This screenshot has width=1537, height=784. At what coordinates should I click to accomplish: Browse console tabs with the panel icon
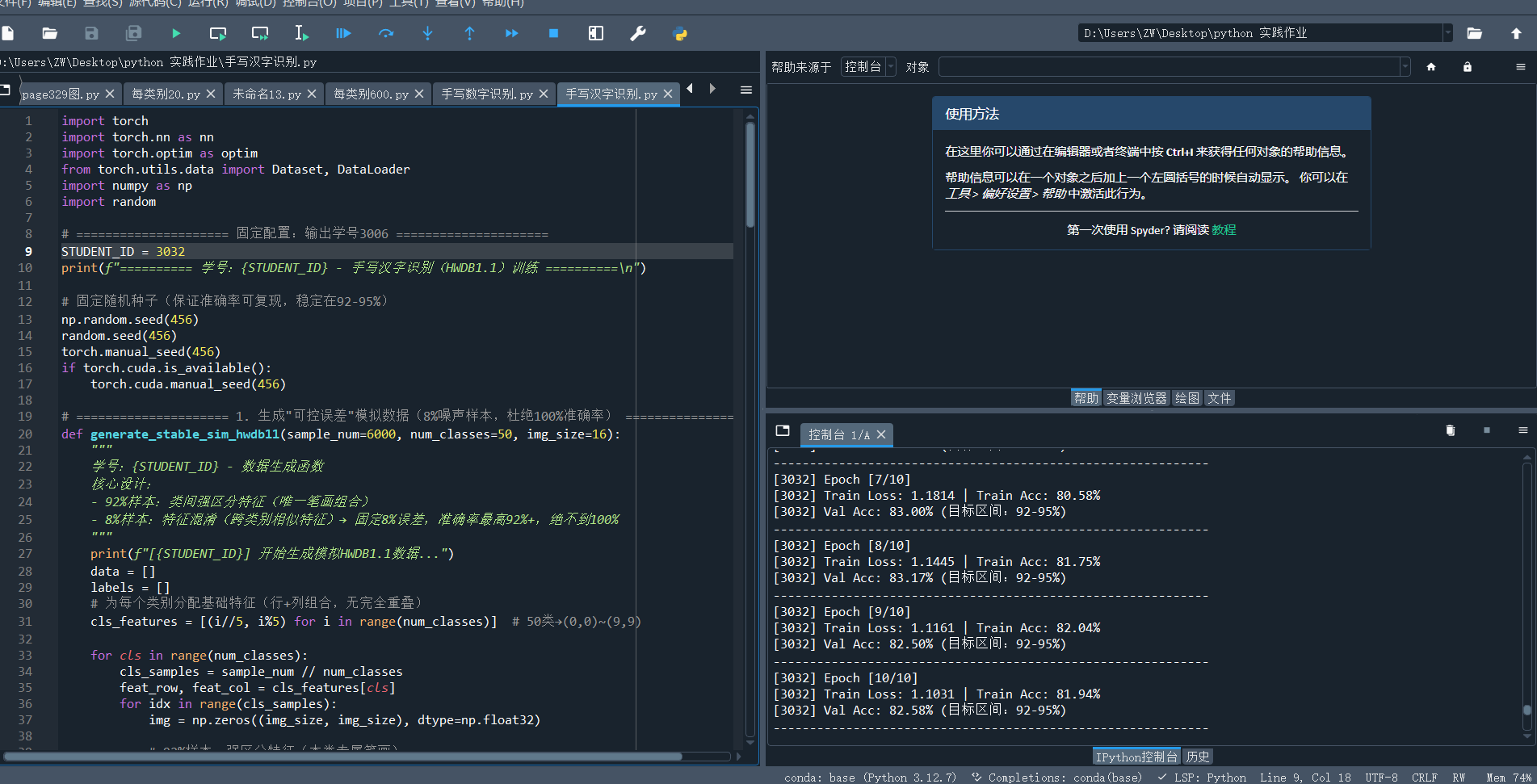click(782, 430)
